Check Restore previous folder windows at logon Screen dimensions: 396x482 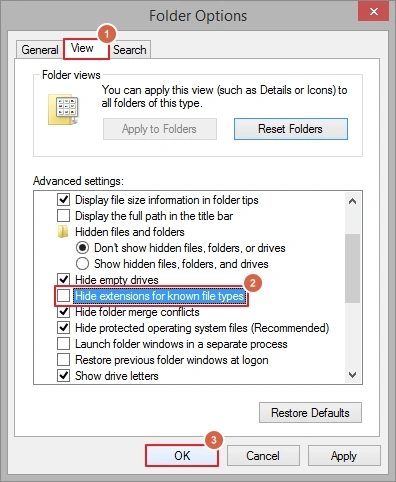coord(63,360)
